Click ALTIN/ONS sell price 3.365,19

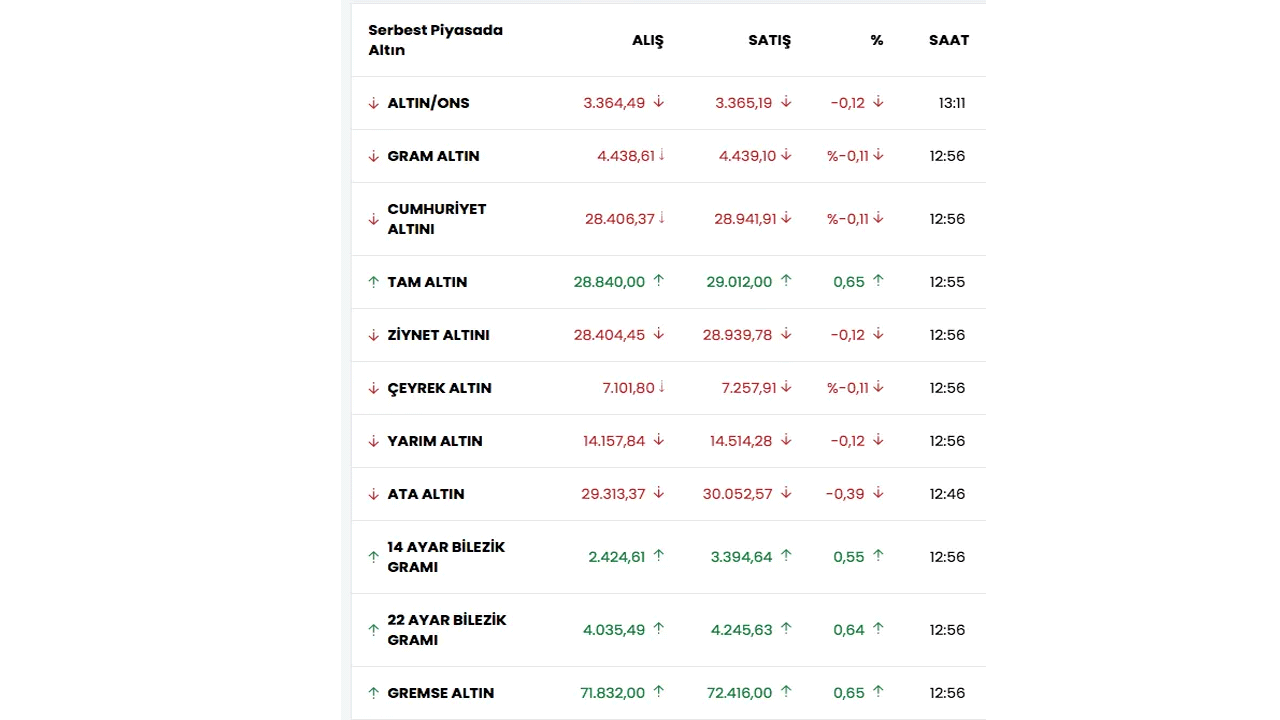coord(743,103)
